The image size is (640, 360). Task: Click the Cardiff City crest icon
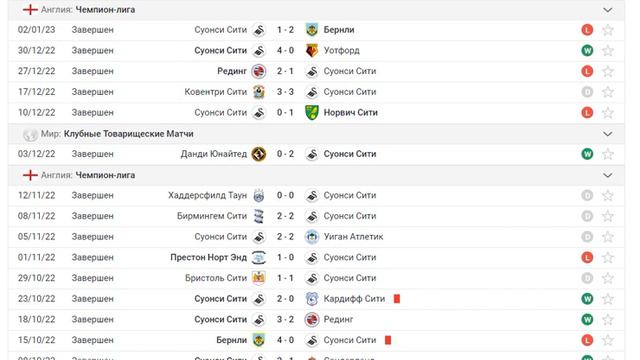pyautogui.click(x=312, y=299)
